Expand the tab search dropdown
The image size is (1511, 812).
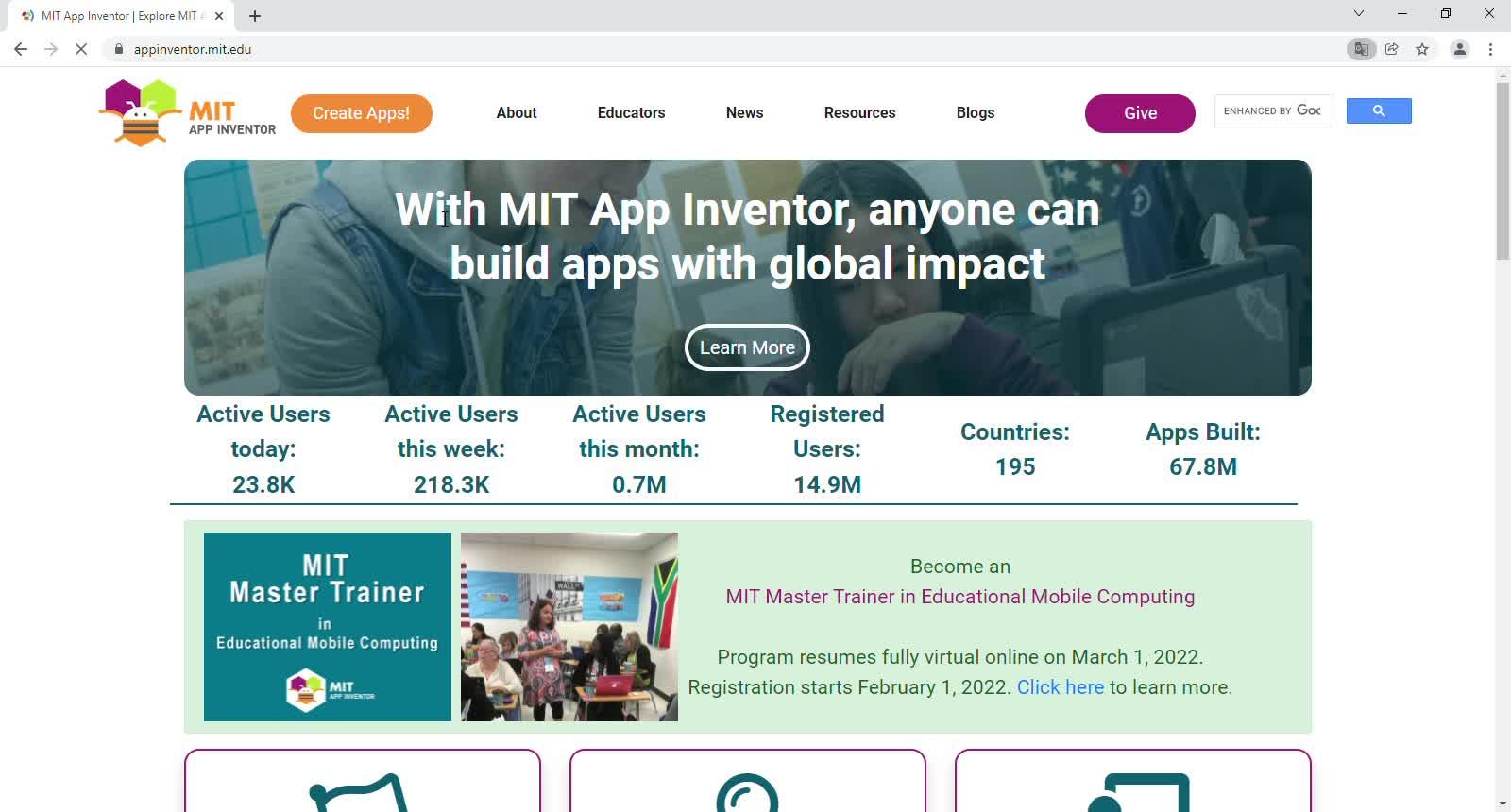click(1359, 14)
